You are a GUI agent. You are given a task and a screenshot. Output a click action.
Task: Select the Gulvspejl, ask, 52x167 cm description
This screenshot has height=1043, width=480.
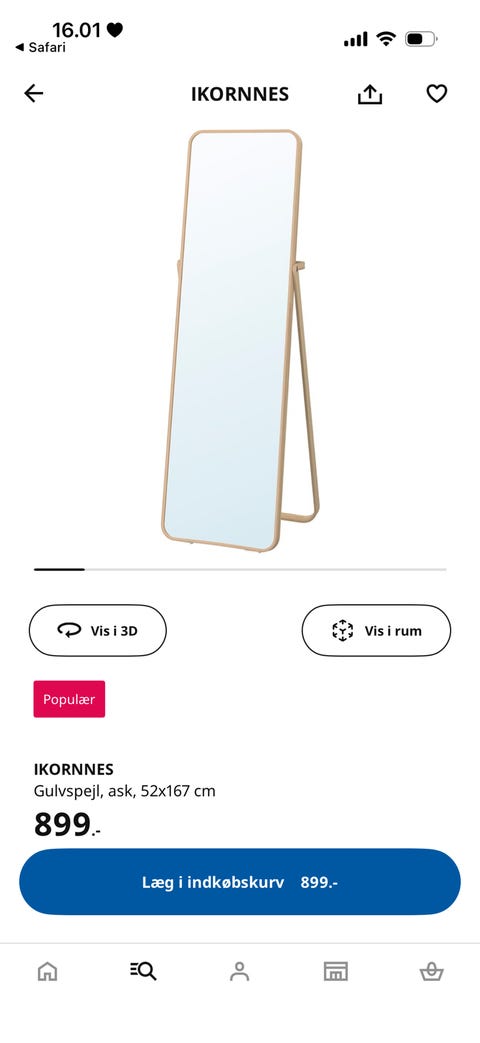tap(124, 791)
